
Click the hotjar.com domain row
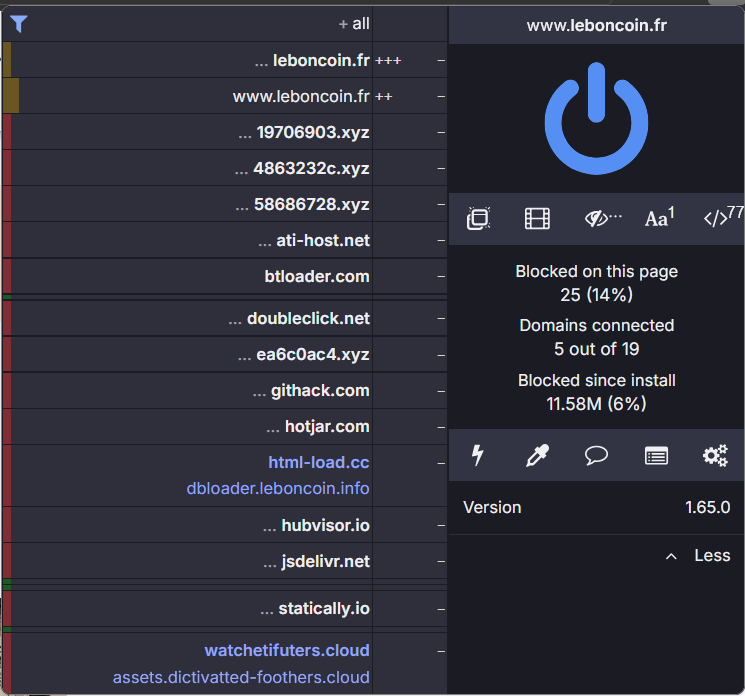tap(188, 427)
